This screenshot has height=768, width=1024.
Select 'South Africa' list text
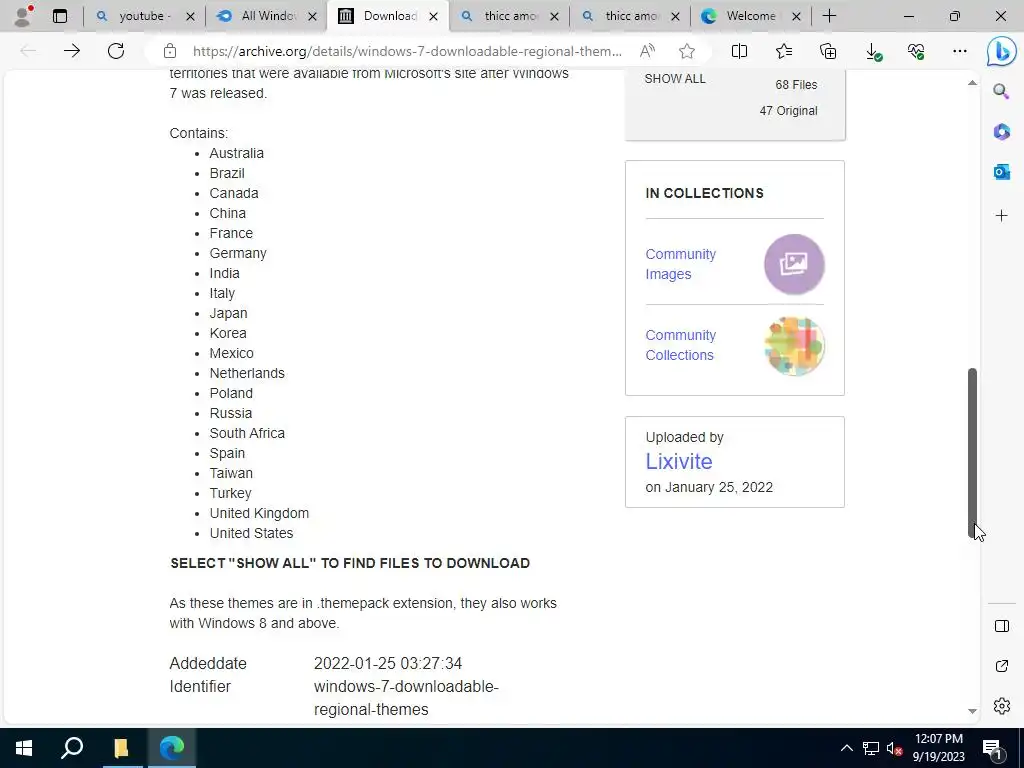(247, 433)
